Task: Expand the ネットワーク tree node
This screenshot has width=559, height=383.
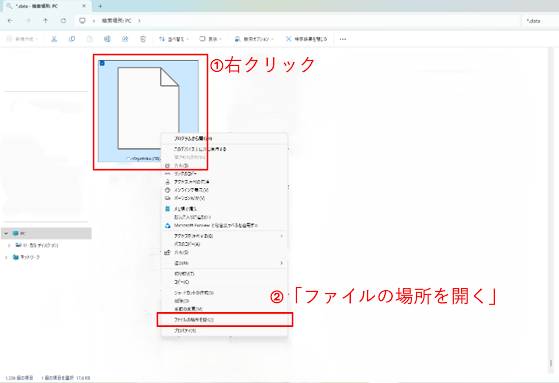Action: (6, 257)
